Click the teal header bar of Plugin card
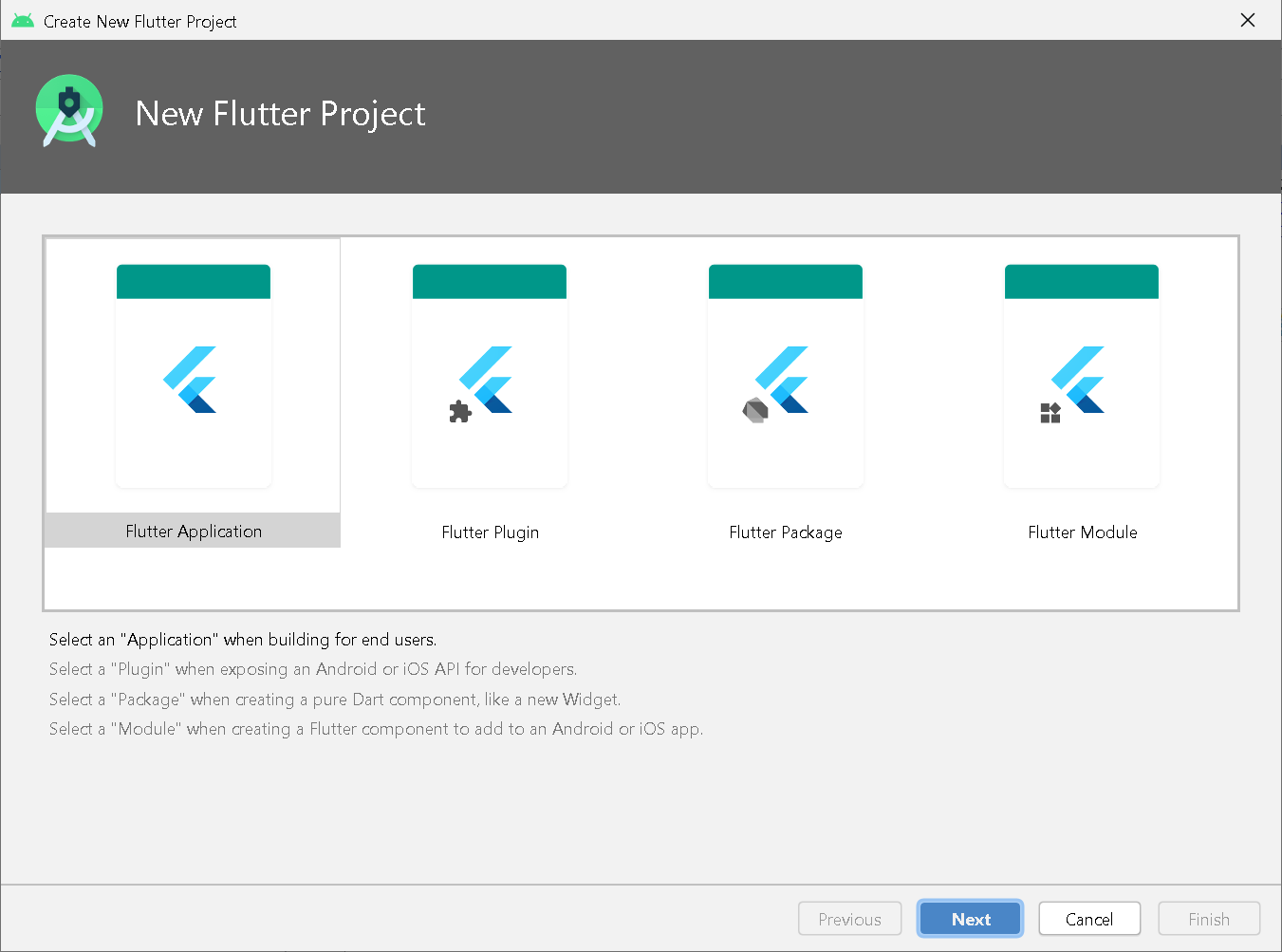1282x952 pixels. pyautogui.click(x=490, y=282)
